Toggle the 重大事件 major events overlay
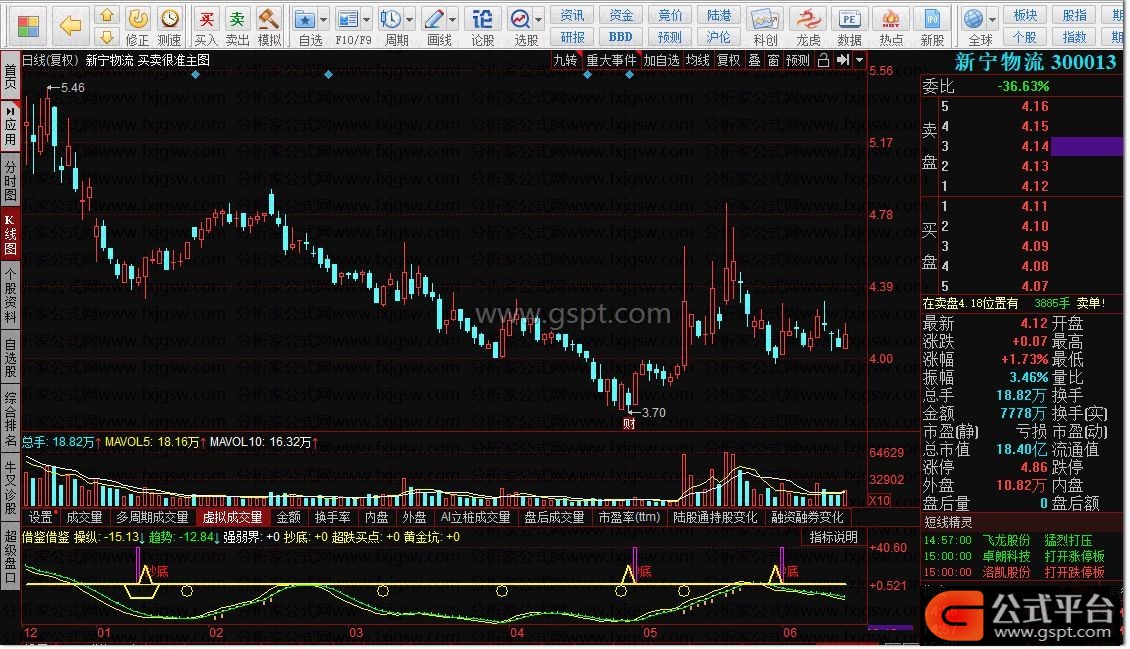 (611, 61)
